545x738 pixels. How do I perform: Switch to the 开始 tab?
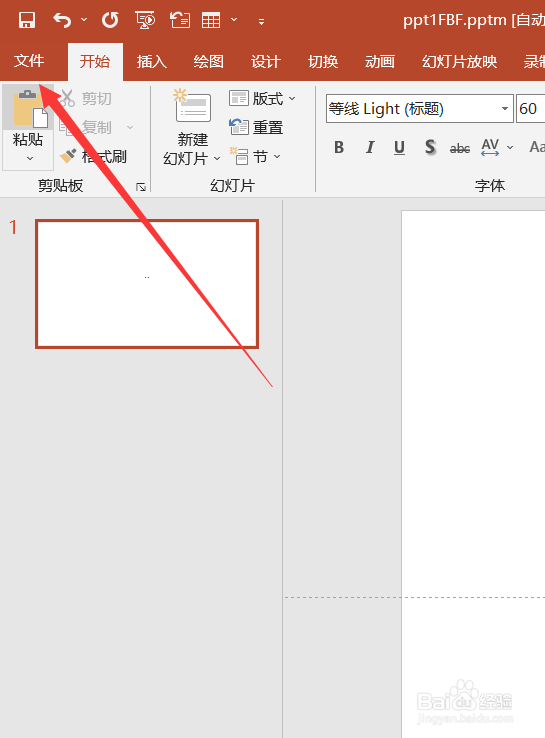[95, 61]
